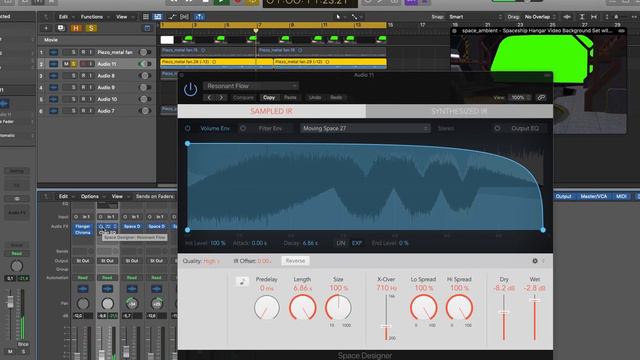Toggle the yellow S global solo button

tap(91, 28)
